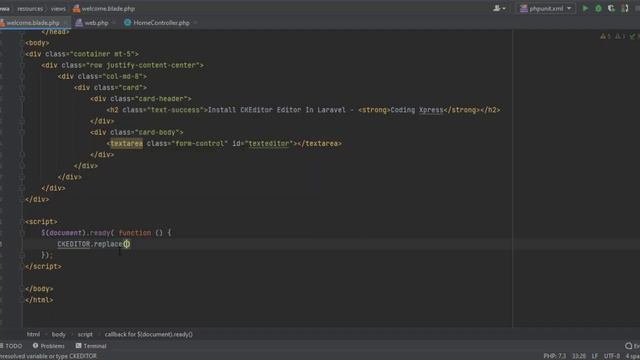The width and height of the screenshot is (640, 360).
Task: Click the CKEDITOR identifier in the script
Action: click(x=73, y=244)
